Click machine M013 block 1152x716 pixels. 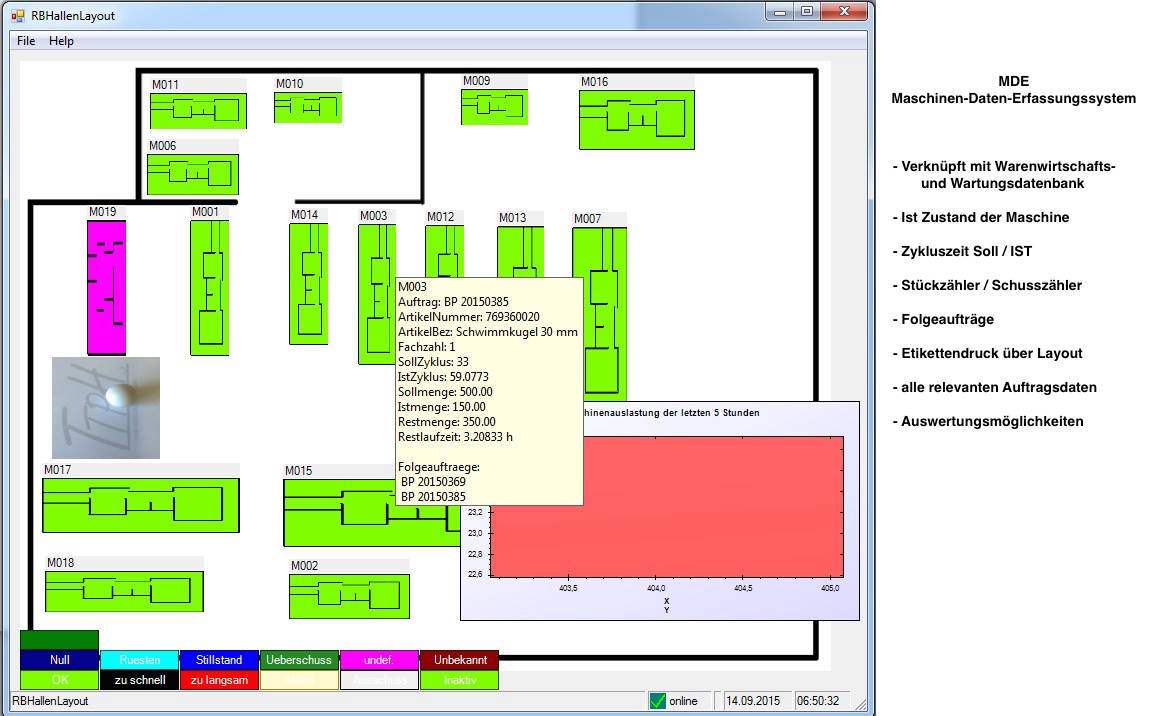coord(520,251)
